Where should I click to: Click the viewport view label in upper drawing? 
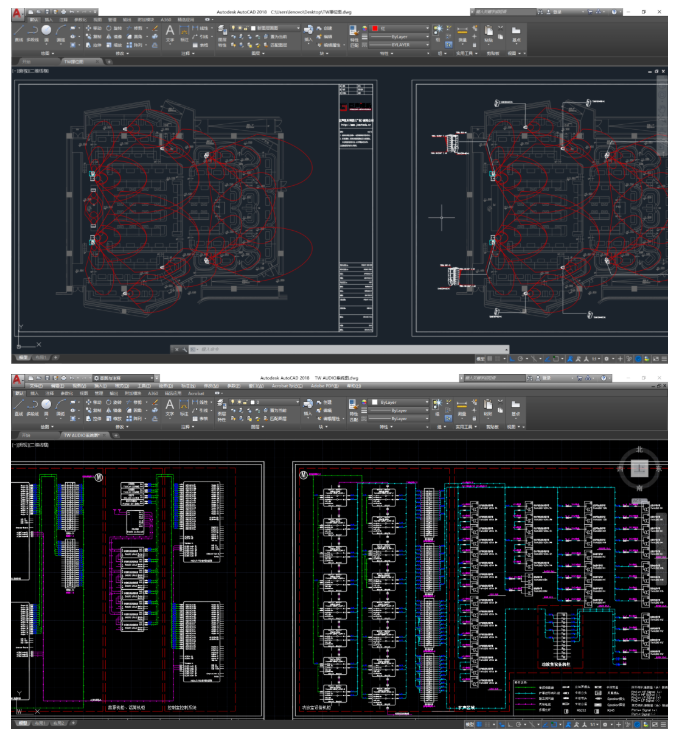(x=36, y=72)
